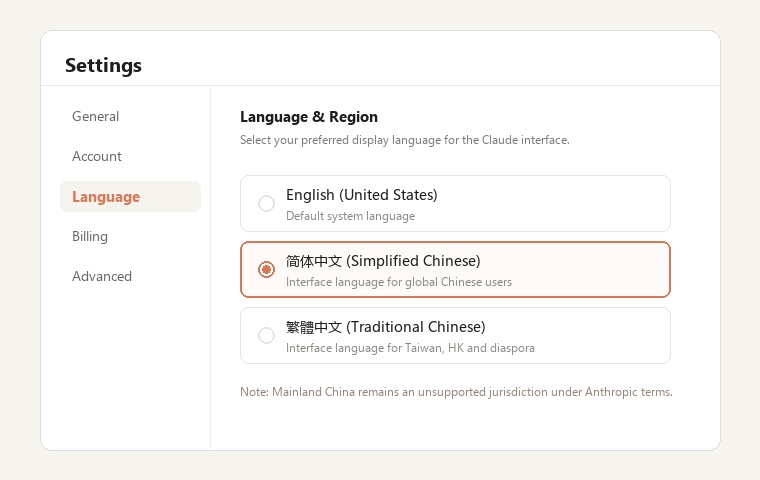The width and height of the screenshot is (760, 480).
Task: Click the Settings page title
Action: (x=103, y=65)
